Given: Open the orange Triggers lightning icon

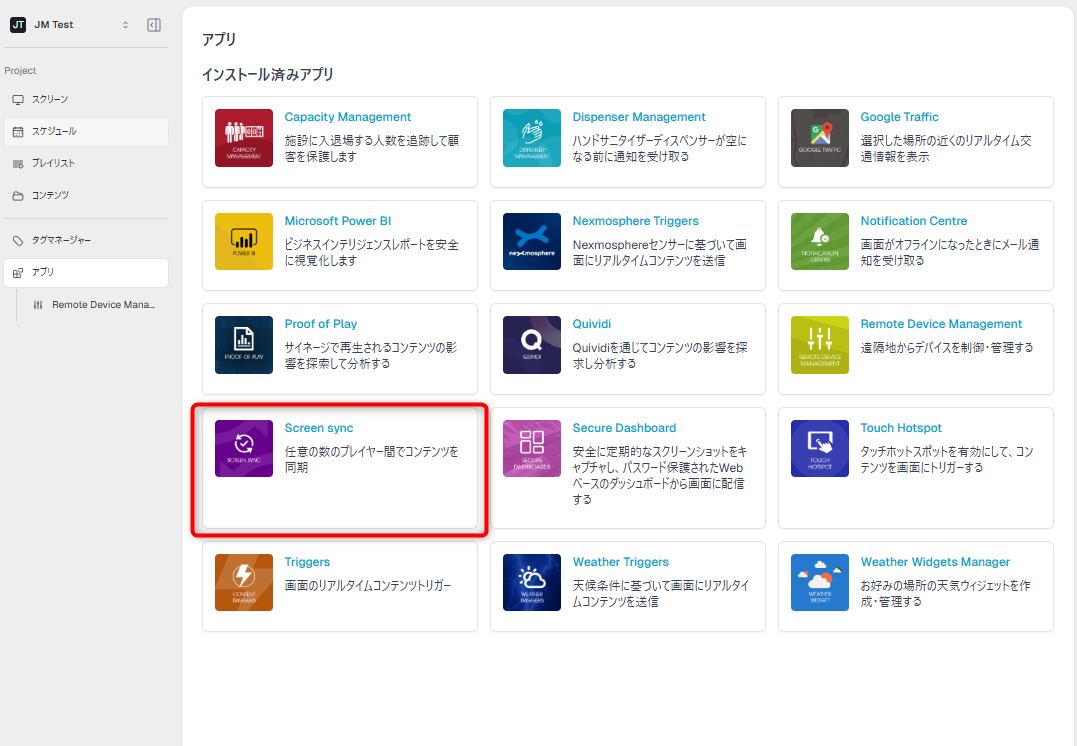Looking at the screenshot, I should (x=244, y=583).
